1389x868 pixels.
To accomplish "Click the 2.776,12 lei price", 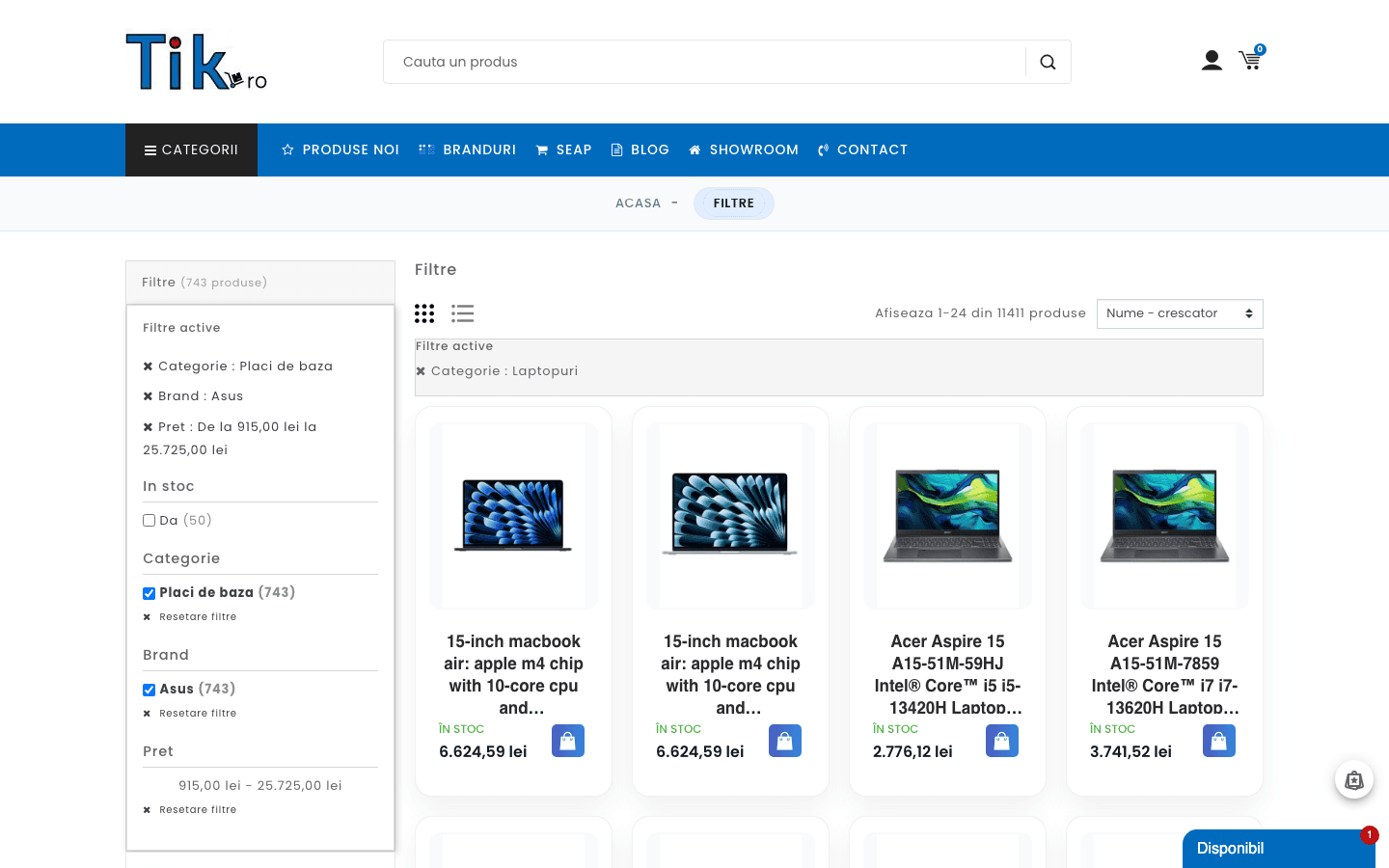I will pos(912,751).
